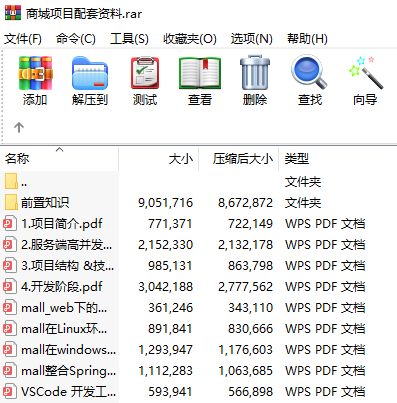This screenshot has height=403, width=397.
Task: Click the 前置知识 folder icon
Action: point(11,202)
